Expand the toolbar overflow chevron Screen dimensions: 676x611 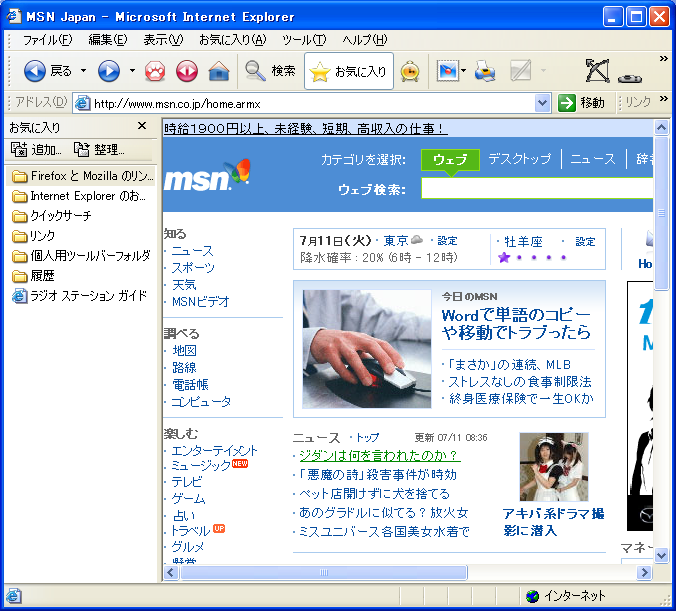(x=664, y=58)
